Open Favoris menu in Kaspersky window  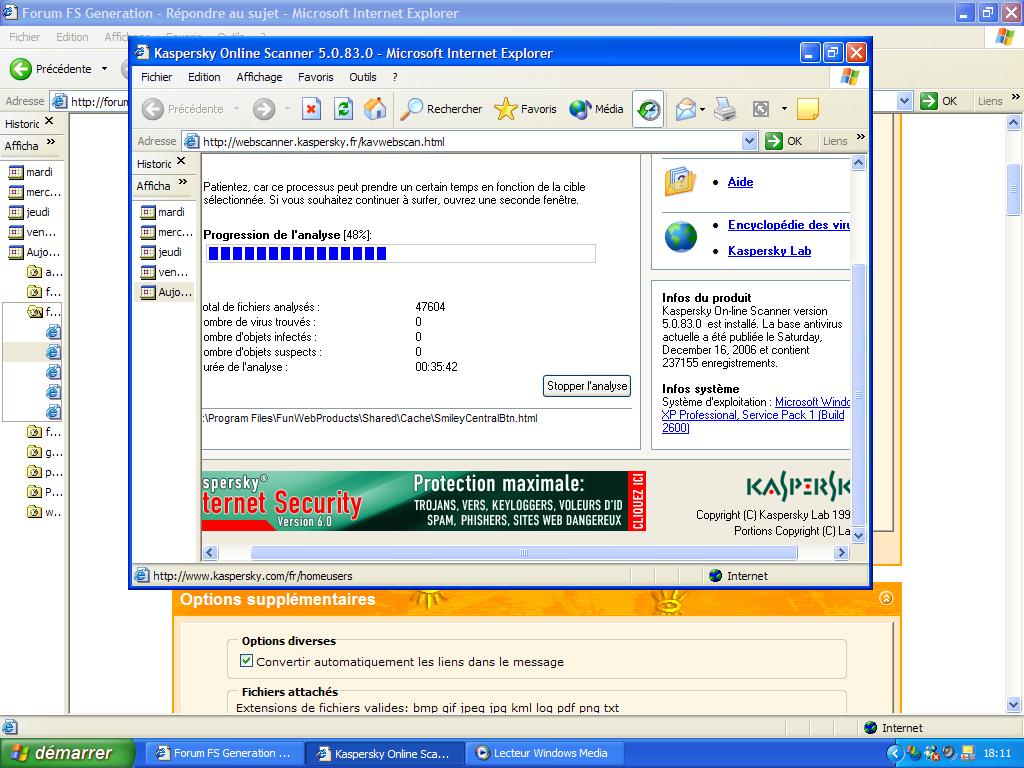point(315,77)
